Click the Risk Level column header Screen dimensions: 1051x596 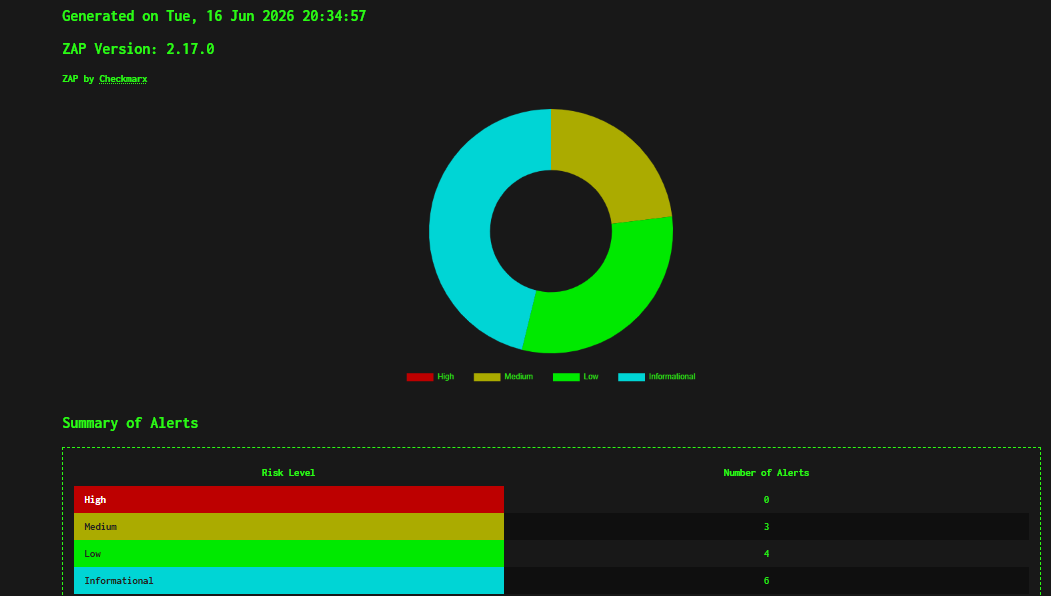(288, 473)
